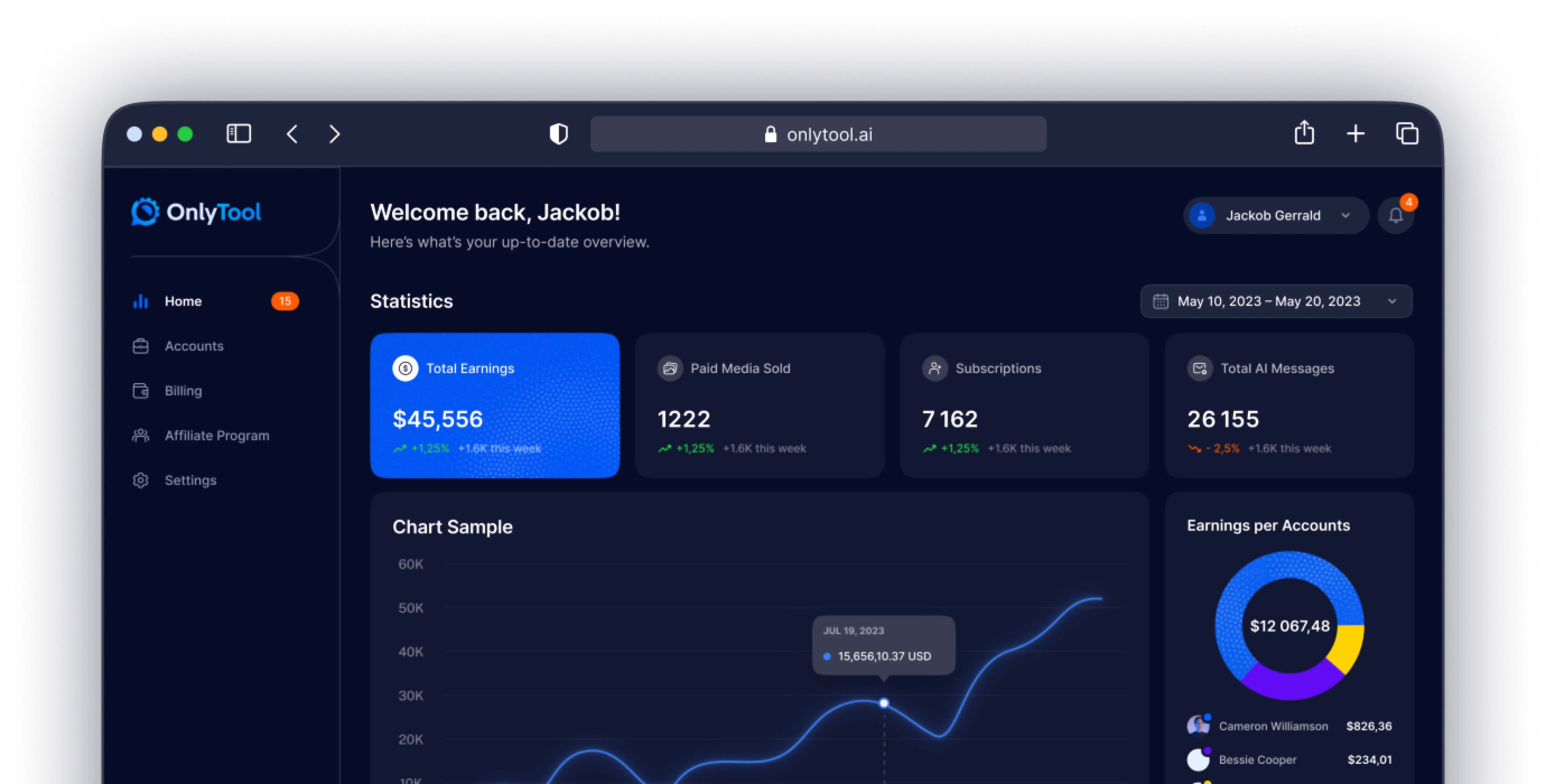Viewport: 1546px width, 784px height.
Task: Click the Statistics heading
Action: tap(411, 301)
